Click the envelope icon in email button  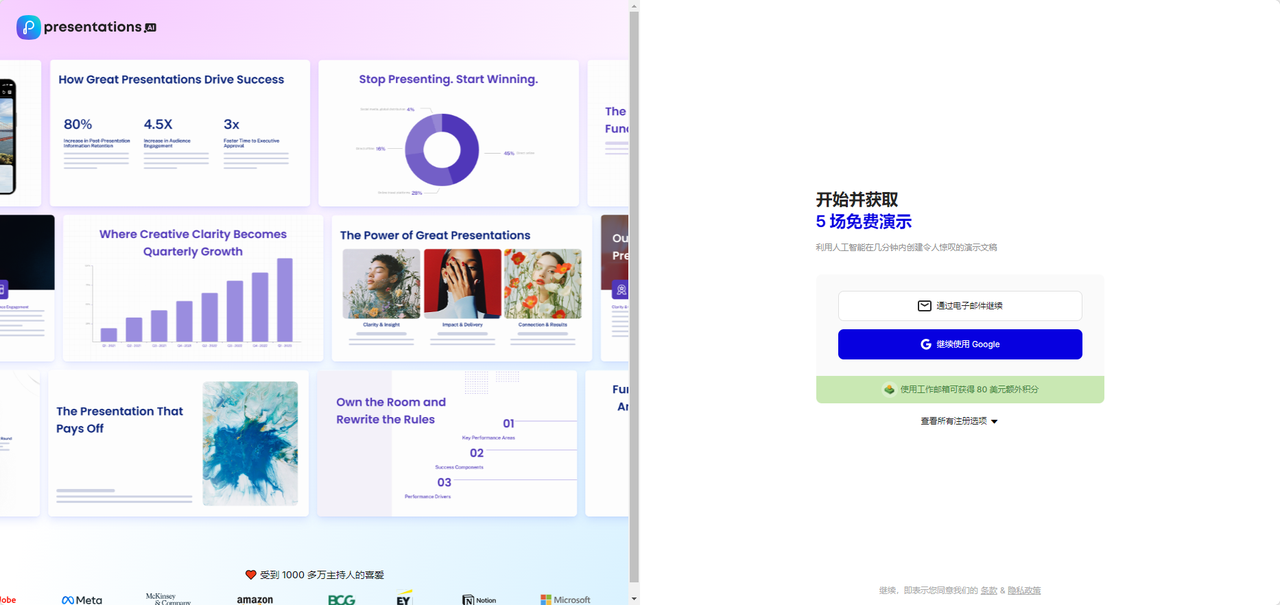point(925,306)
